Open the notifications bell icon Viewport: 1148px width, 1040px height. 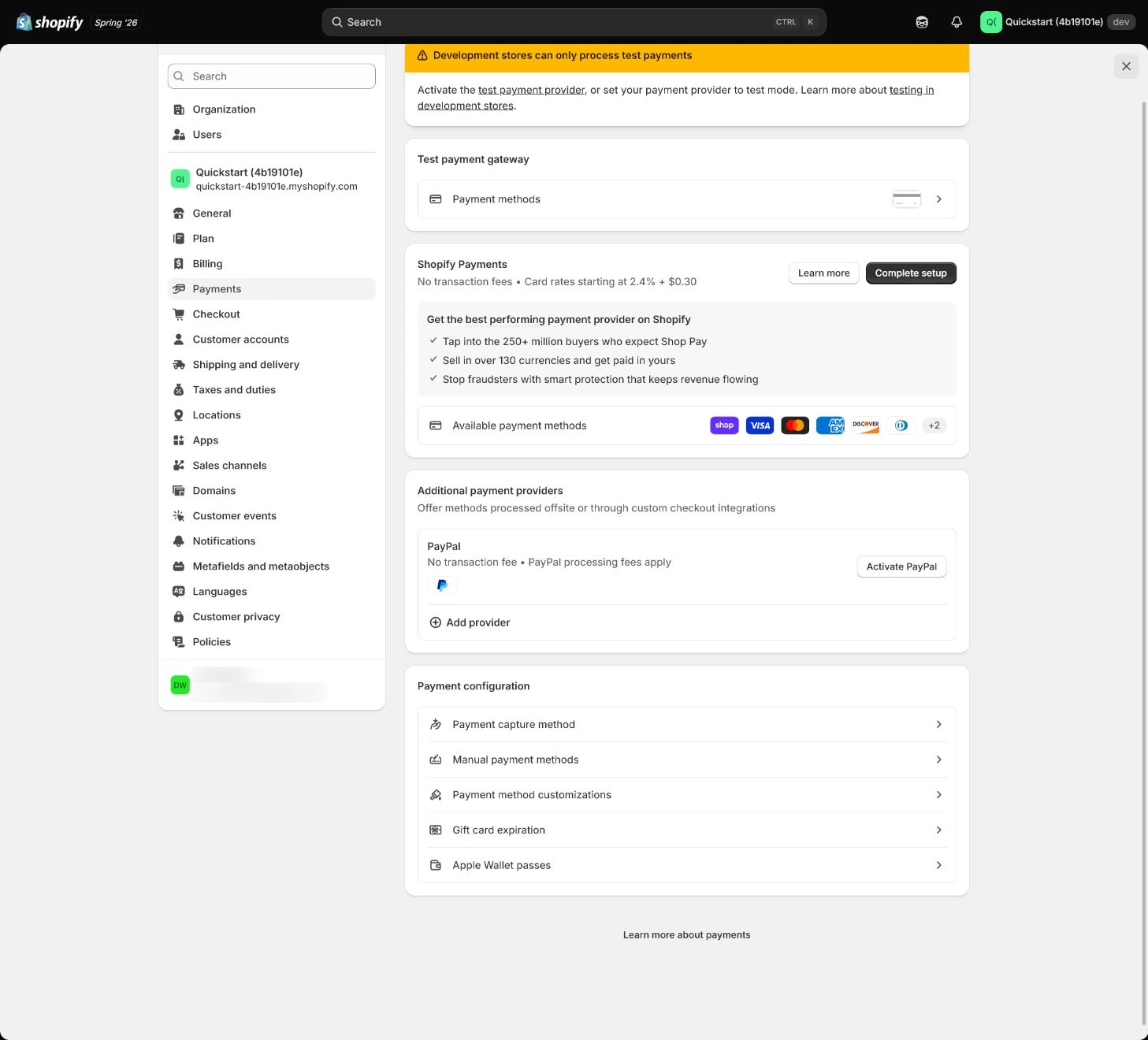(957, 22)
